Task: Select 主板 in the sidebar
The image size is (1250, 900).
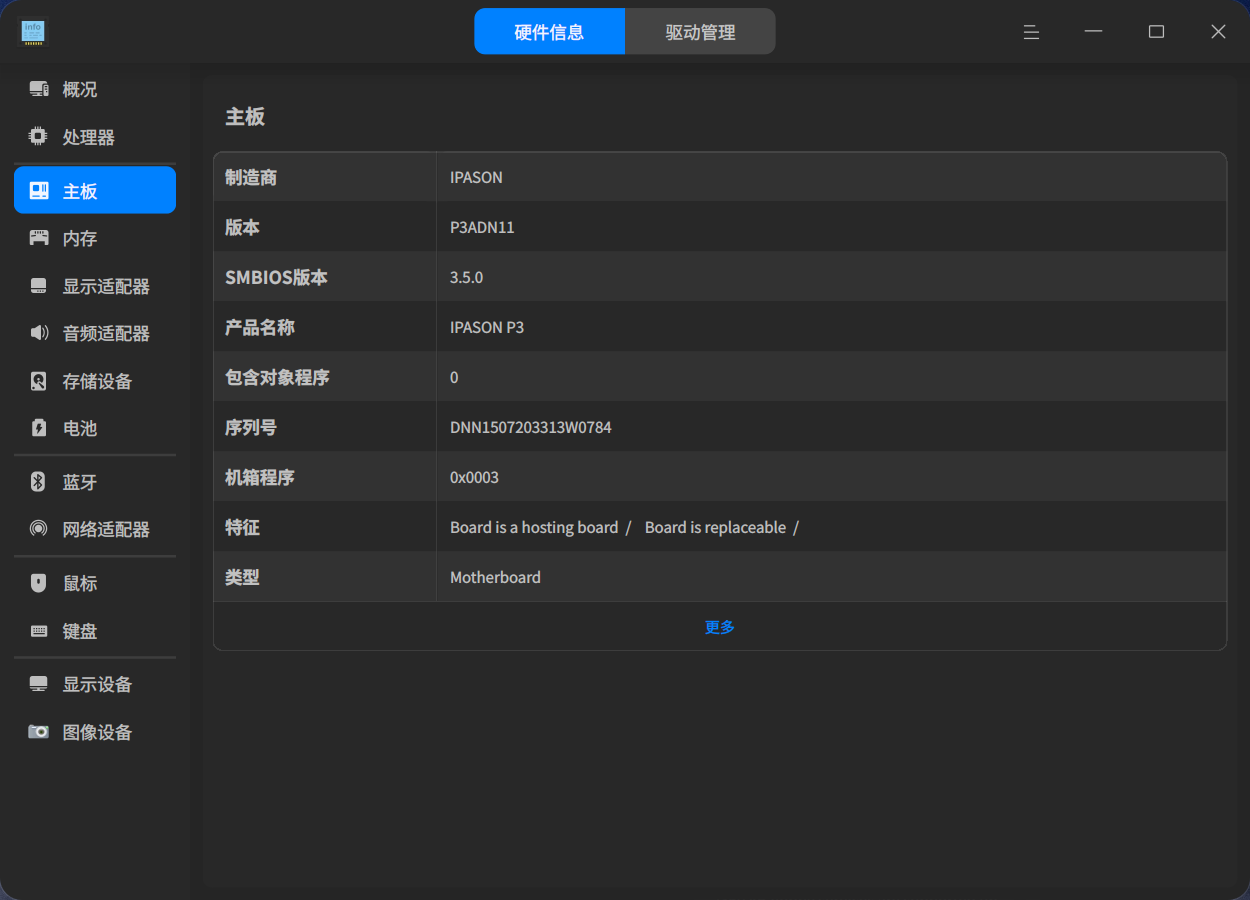Action: 95,190
